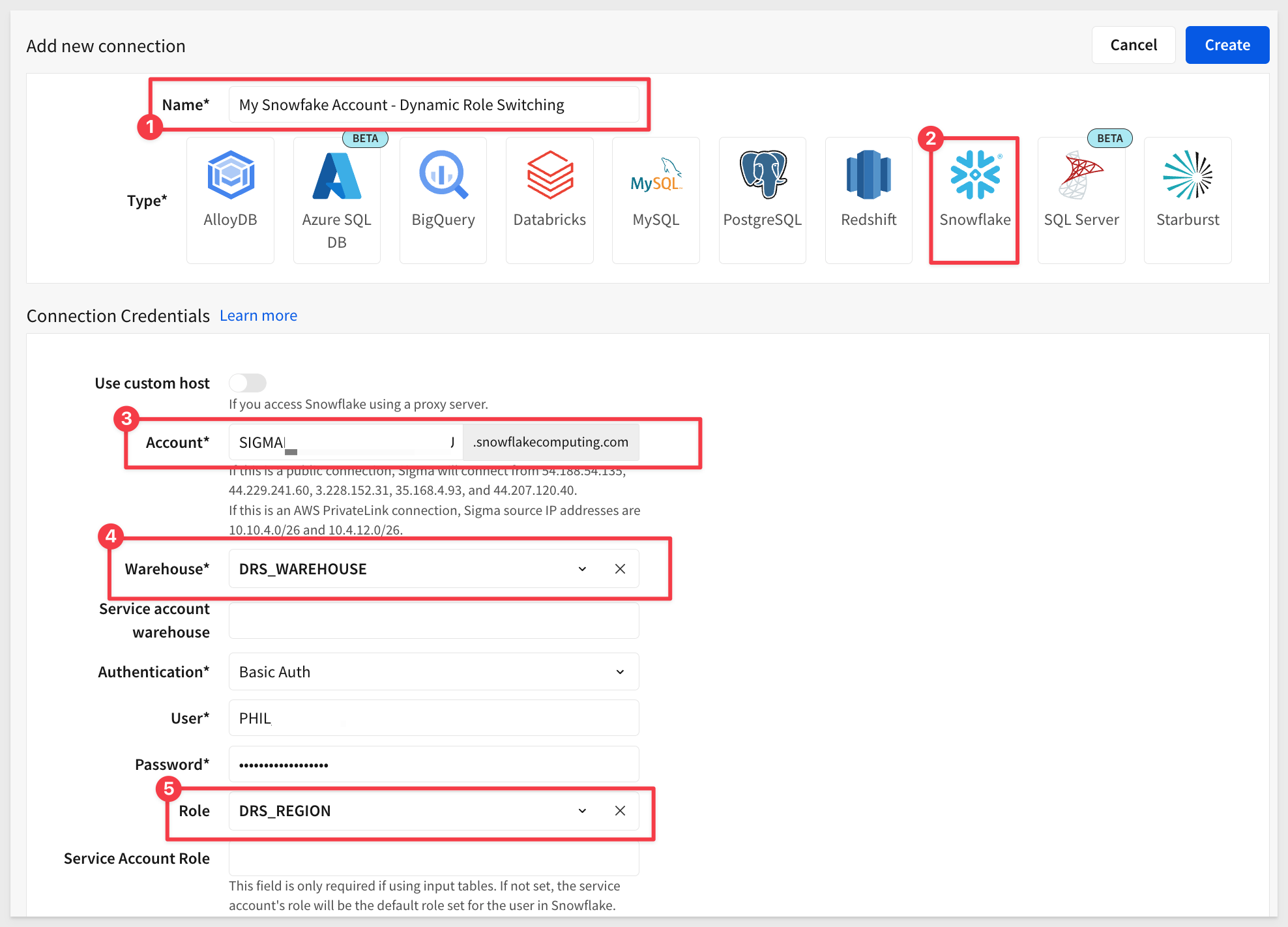Image resolution: width=1288 pixels, height=927 pixels.
Task: Expand the Warehouse dropdown chevron
Action: pos(582,569)
